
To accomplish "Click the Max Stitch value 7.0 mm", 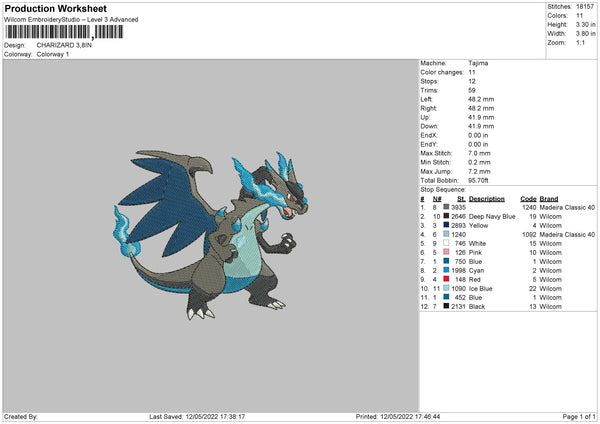I will pyautogui.click(x=479, y=153).
